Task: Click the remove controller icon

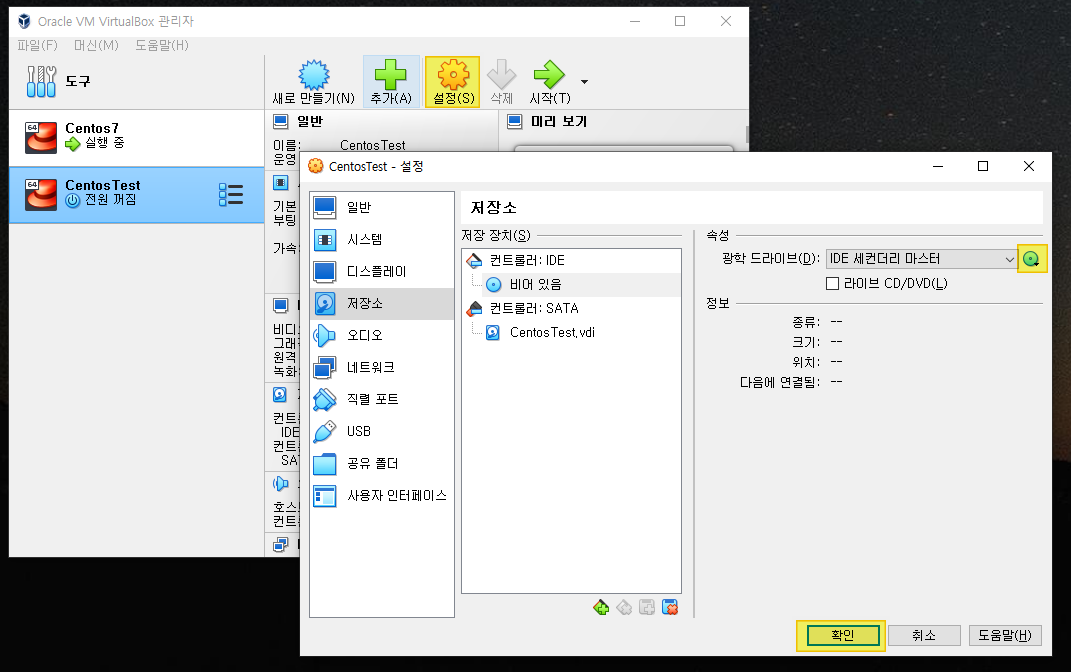Action: pos(624,607)
